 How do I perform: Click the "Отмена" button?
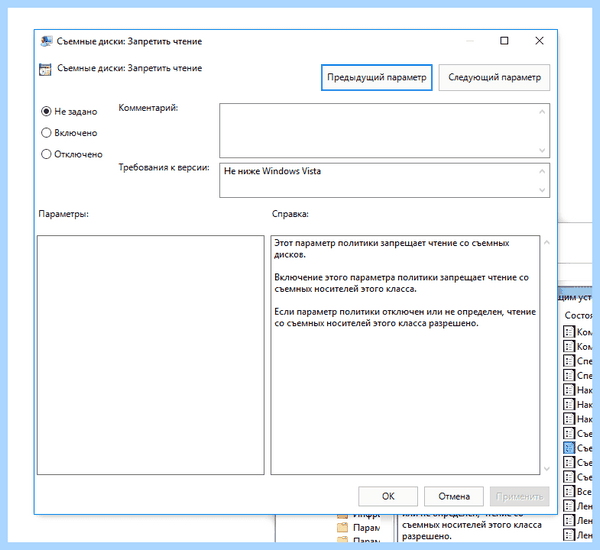(454, 496)
